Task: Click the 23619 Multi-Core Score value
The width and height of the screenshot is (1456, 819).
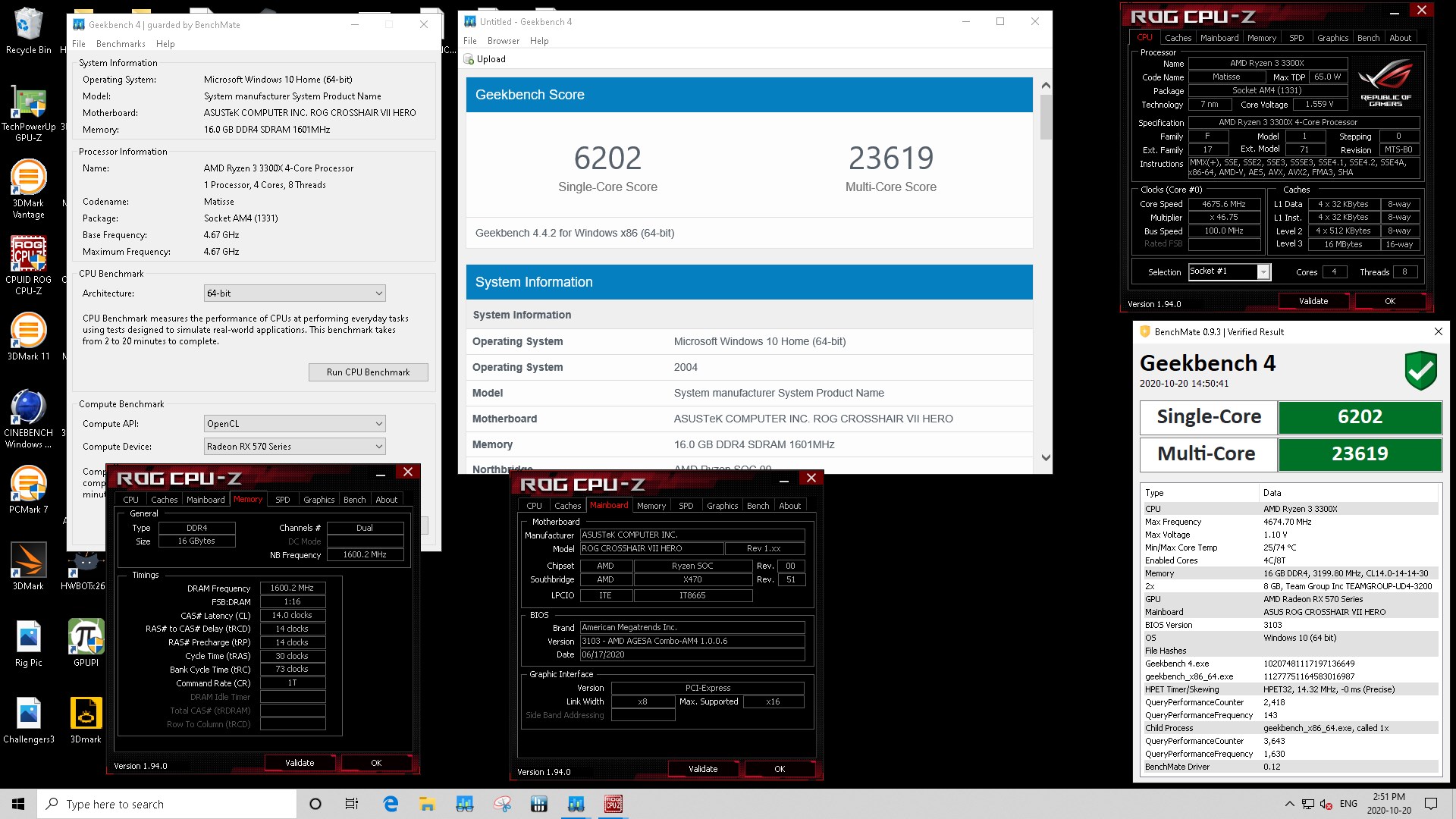Action: [891, 158]
